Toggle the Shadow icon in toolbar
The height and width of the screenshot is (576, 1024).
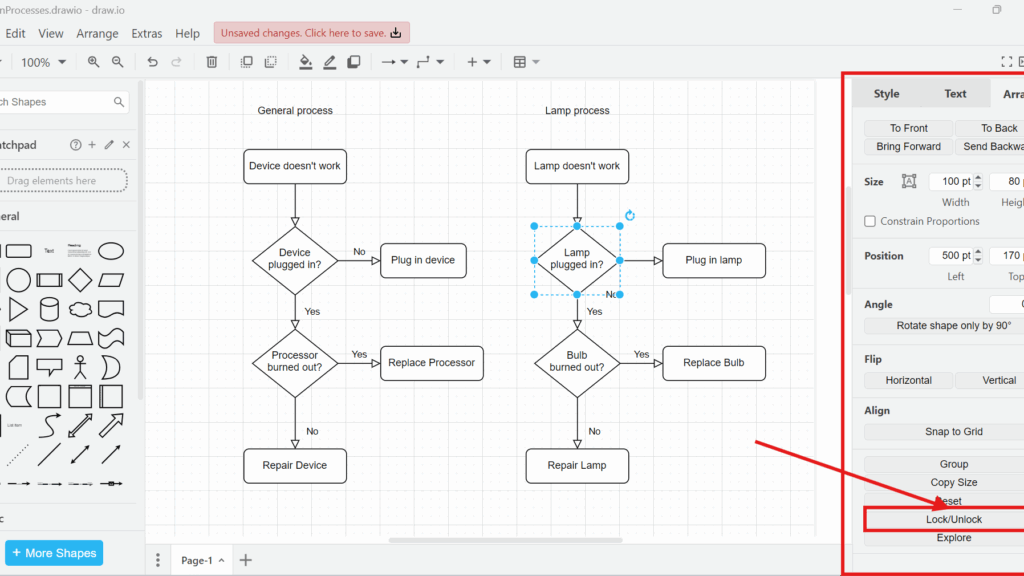coord(353,62)
